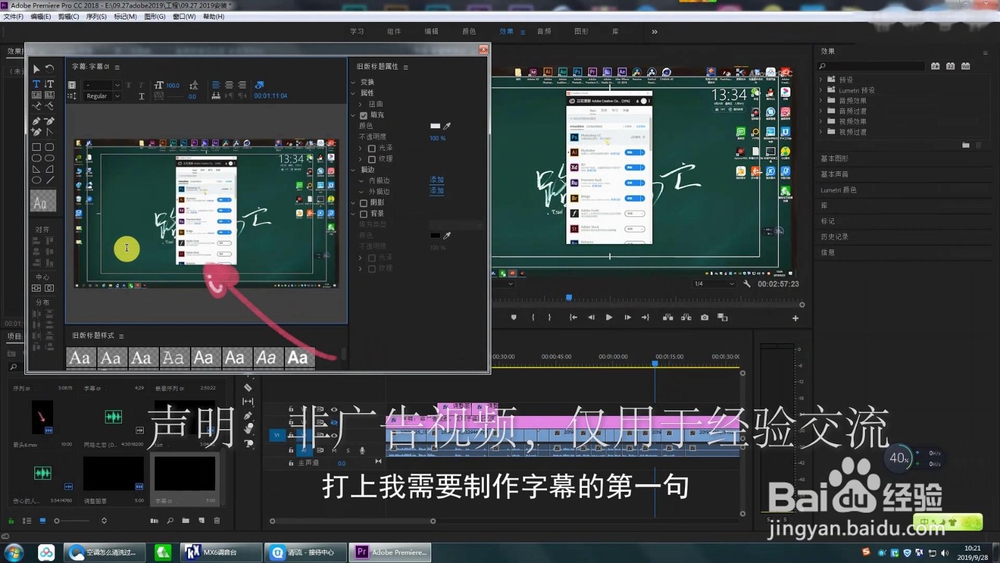Expand the Lumetri 预设 folder
This screenshot has width=1000, height=563.
pyautogui.click(x=821, y=91)
